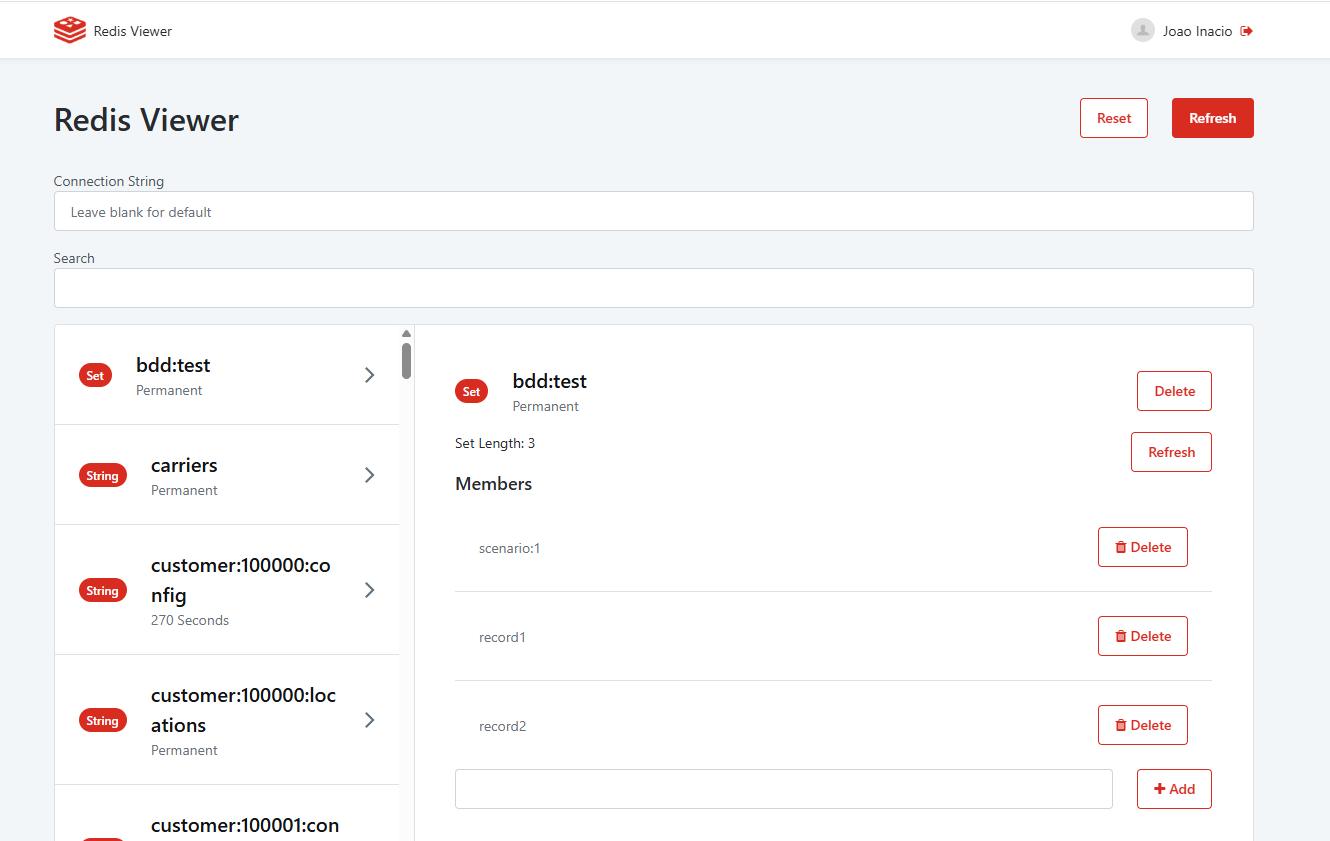Focus the Connection String input field
Image resolution: width=1330 pixels, height=841 pixels.
[x=653, y=211]
